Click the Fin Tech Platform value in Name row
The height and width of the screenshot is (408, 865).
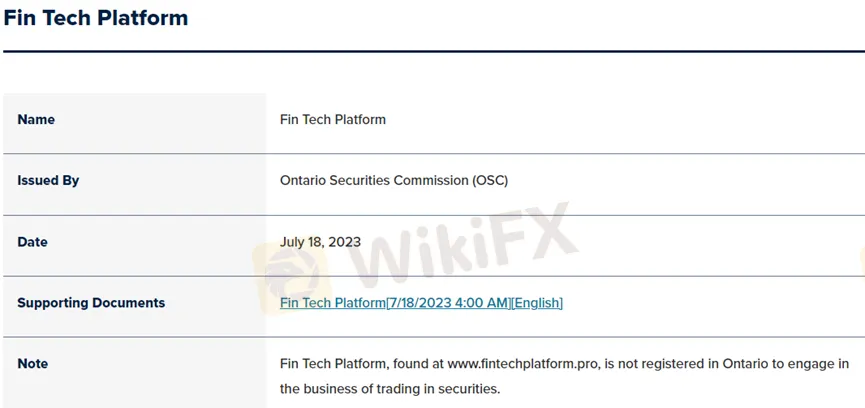(x=332, y=120)
